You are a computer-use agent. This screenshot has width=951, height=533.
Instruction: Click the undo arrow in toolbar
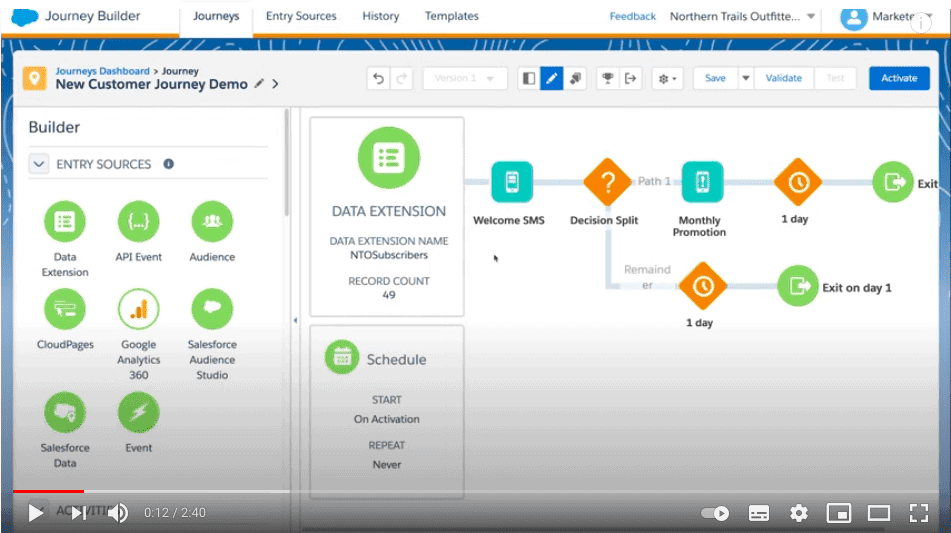click(x=378, y=78)
